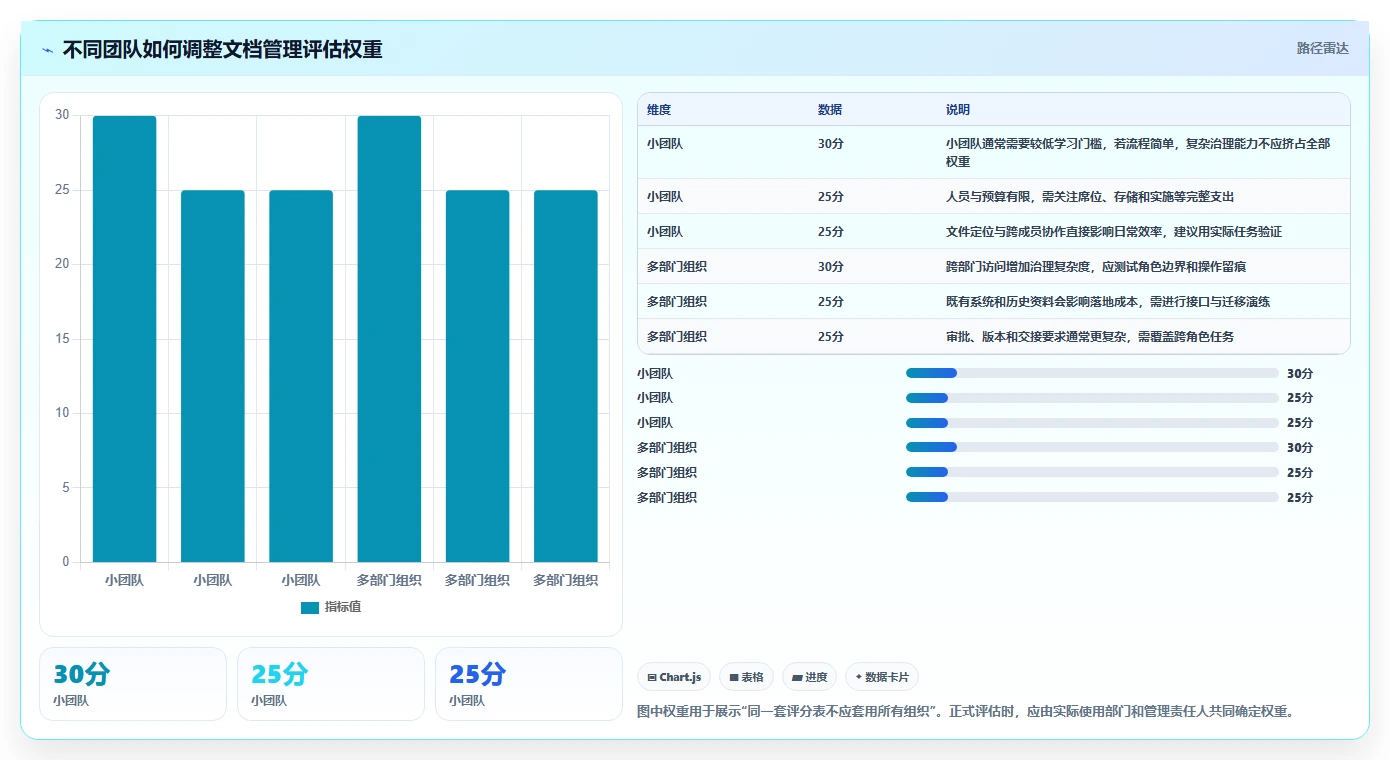Screen dimensions: 1390x760
Task: Click the lightning icon beside the page title
Action: point(47,49)
